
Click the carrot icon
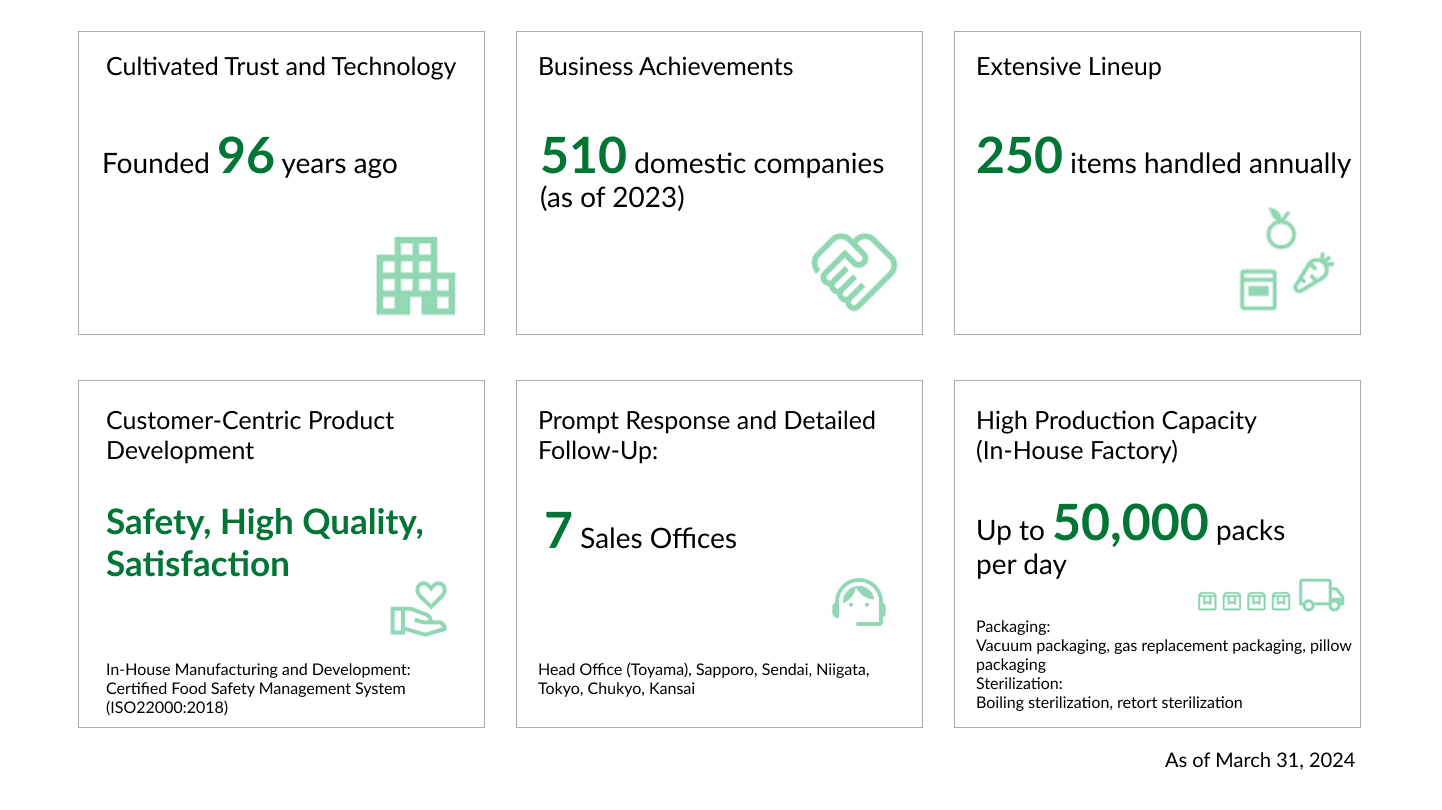pos(1314,272)
